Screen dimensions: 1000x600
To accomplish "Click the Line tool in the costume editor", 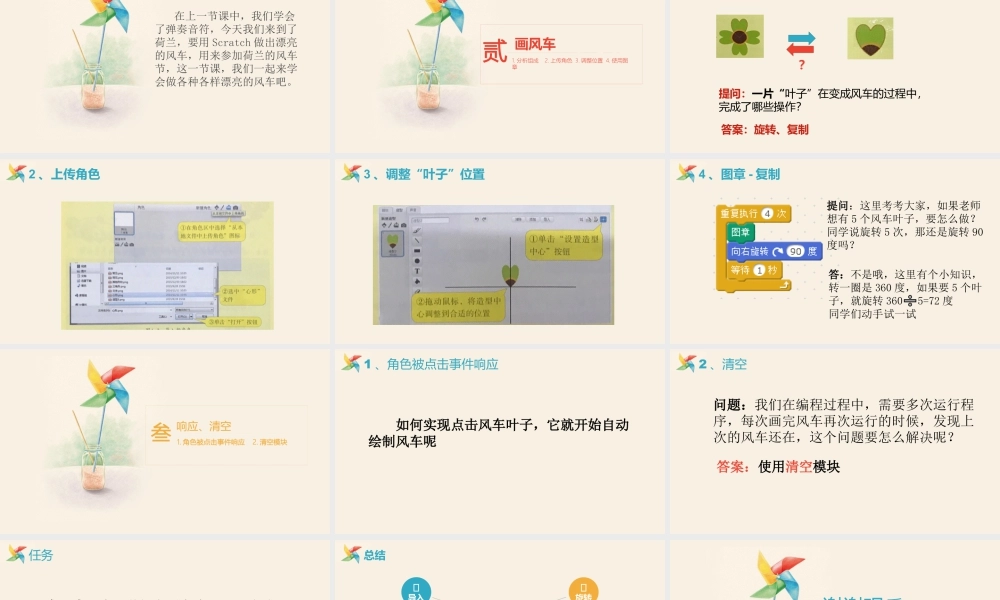I will tap(416, 240).
